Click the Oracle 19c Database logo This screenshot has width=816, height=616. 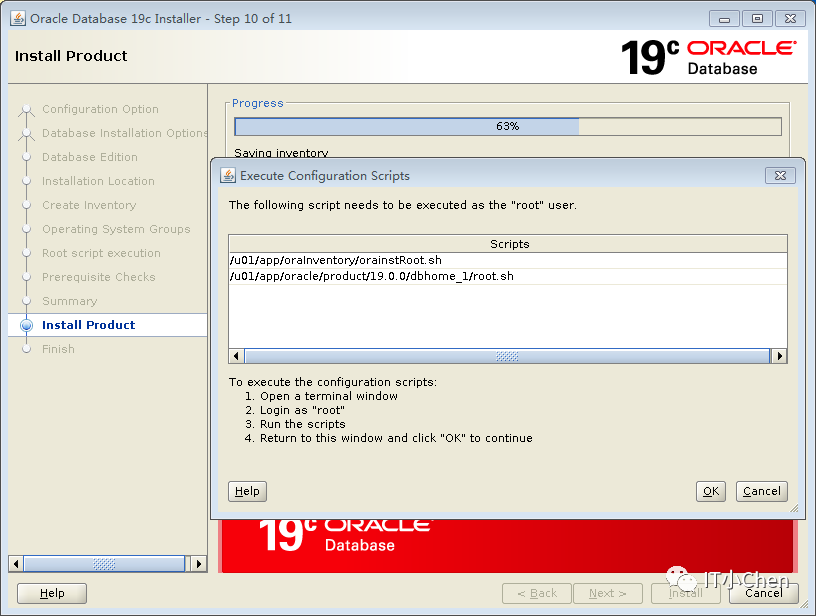708,57
